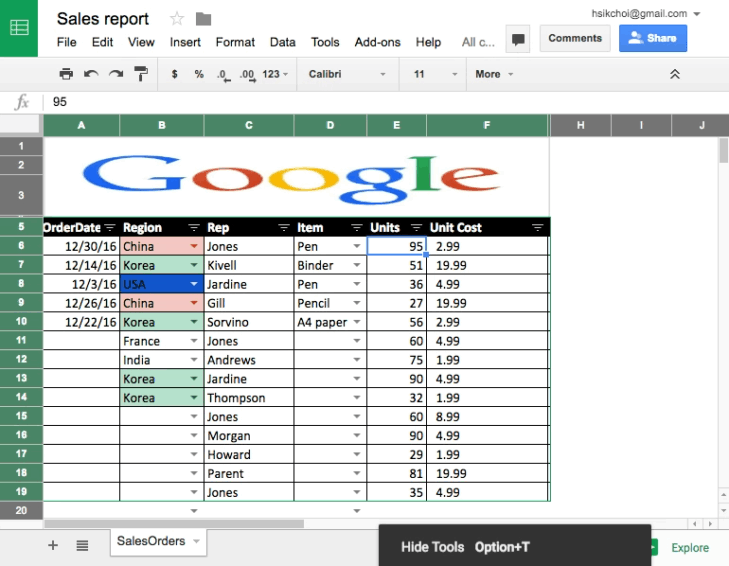The width and height of the screenshot is (729, 566).
Task: Open Item column filter icon
Action: [x=357, y=228]
